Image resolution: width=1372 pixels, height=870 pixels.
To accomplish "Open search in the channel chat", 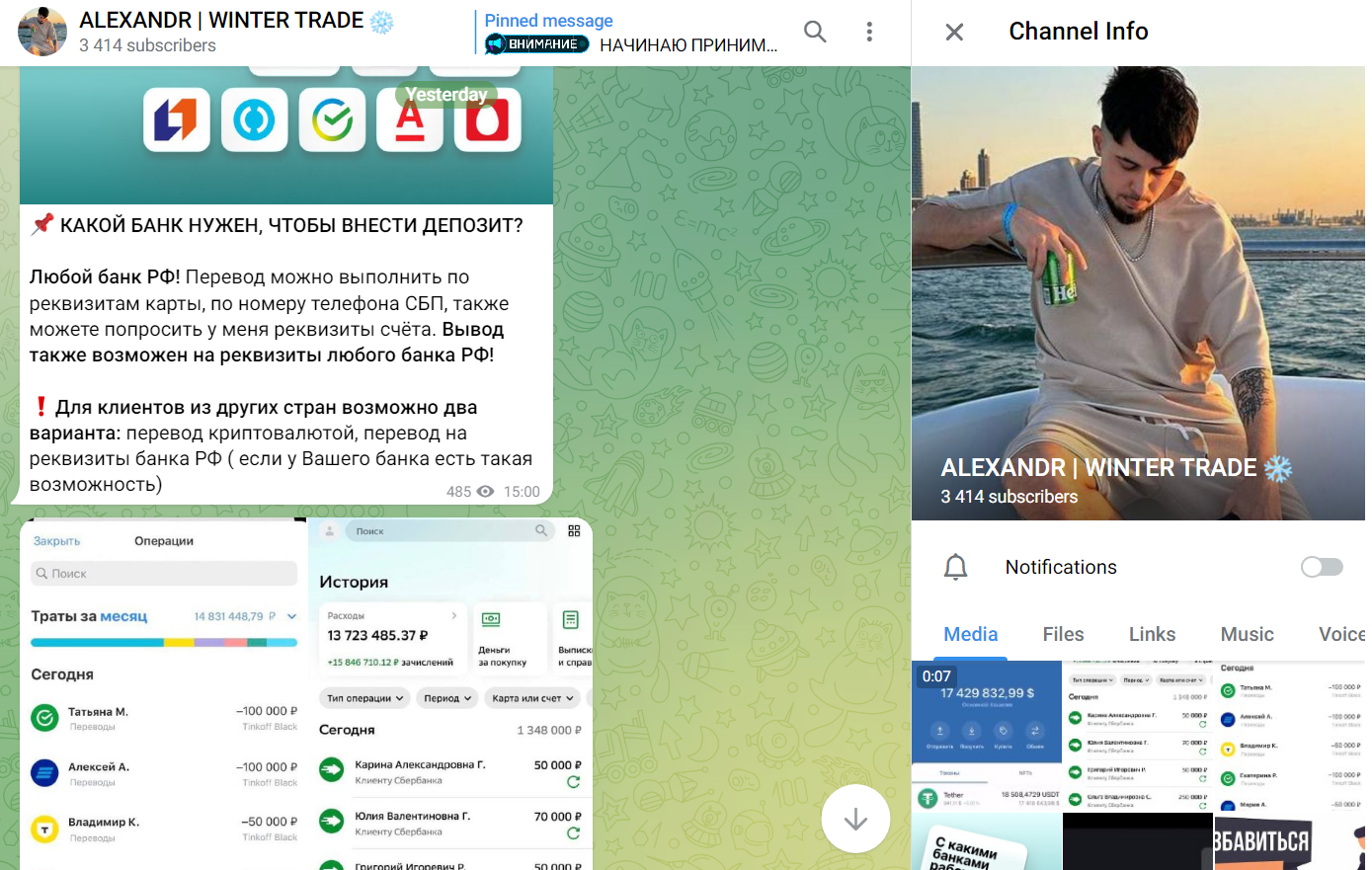I will (x=815, y=32).
